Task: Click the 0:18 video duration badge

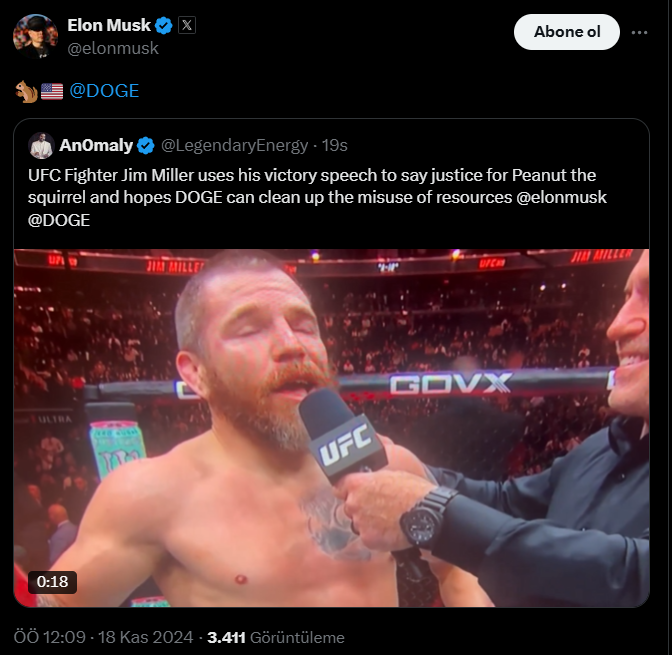Action: (x=52, y=581)
